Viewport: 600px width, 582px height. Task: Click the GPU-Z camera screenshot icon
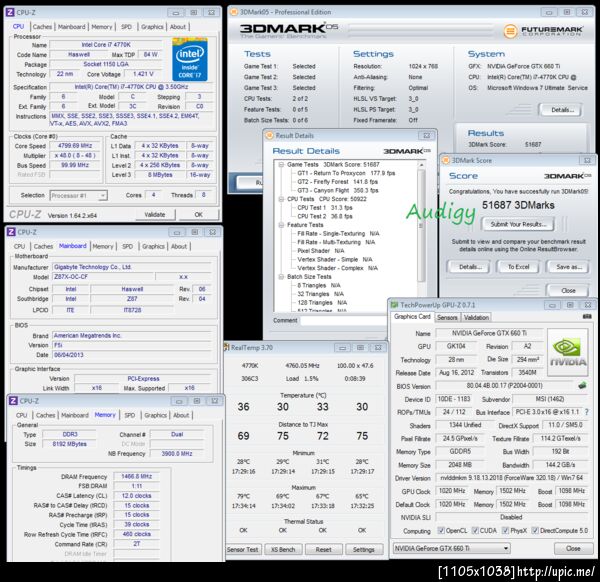[x=587, y=316]
